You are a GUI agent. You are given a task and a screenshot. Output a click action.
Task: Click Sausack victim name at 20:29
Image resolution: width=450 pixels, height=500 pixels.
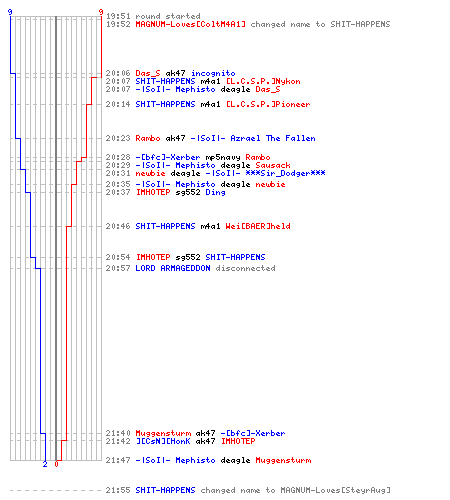click(x=273, y=165)
